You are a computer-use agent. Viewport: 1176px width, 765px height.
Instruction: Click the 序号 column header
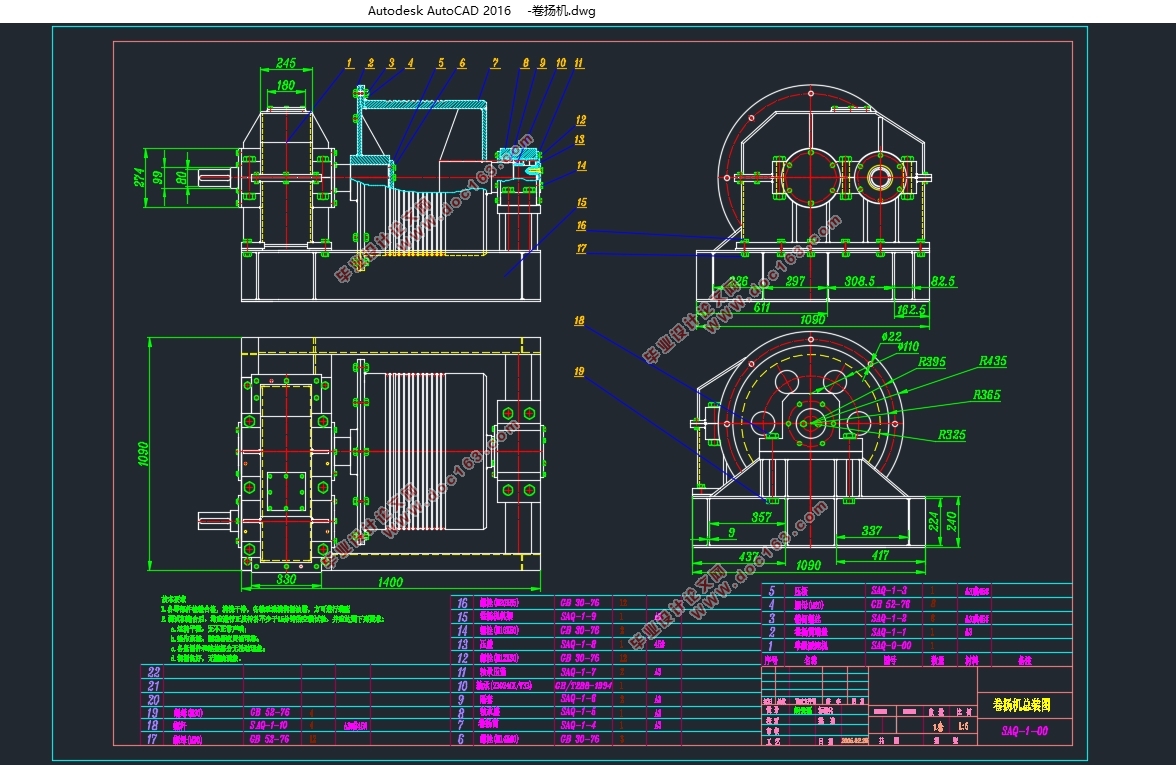pos(770,660)
